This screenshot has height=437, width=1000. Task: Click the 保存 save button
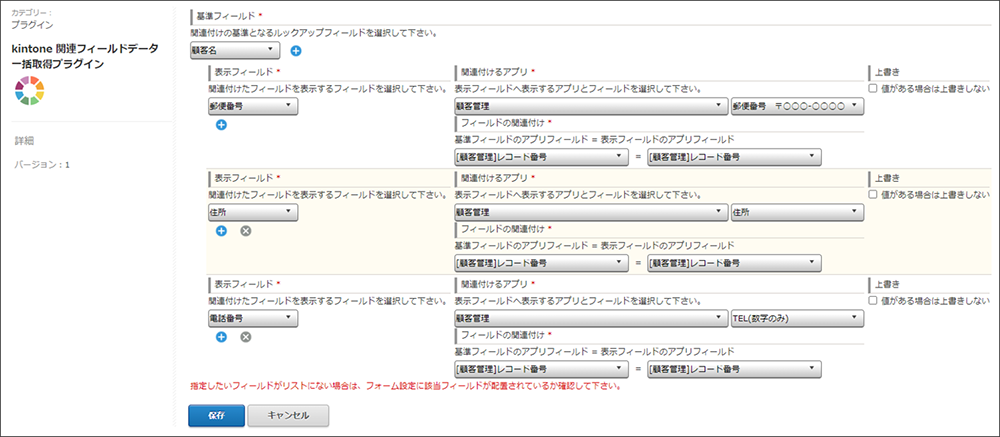click(216, 415)
